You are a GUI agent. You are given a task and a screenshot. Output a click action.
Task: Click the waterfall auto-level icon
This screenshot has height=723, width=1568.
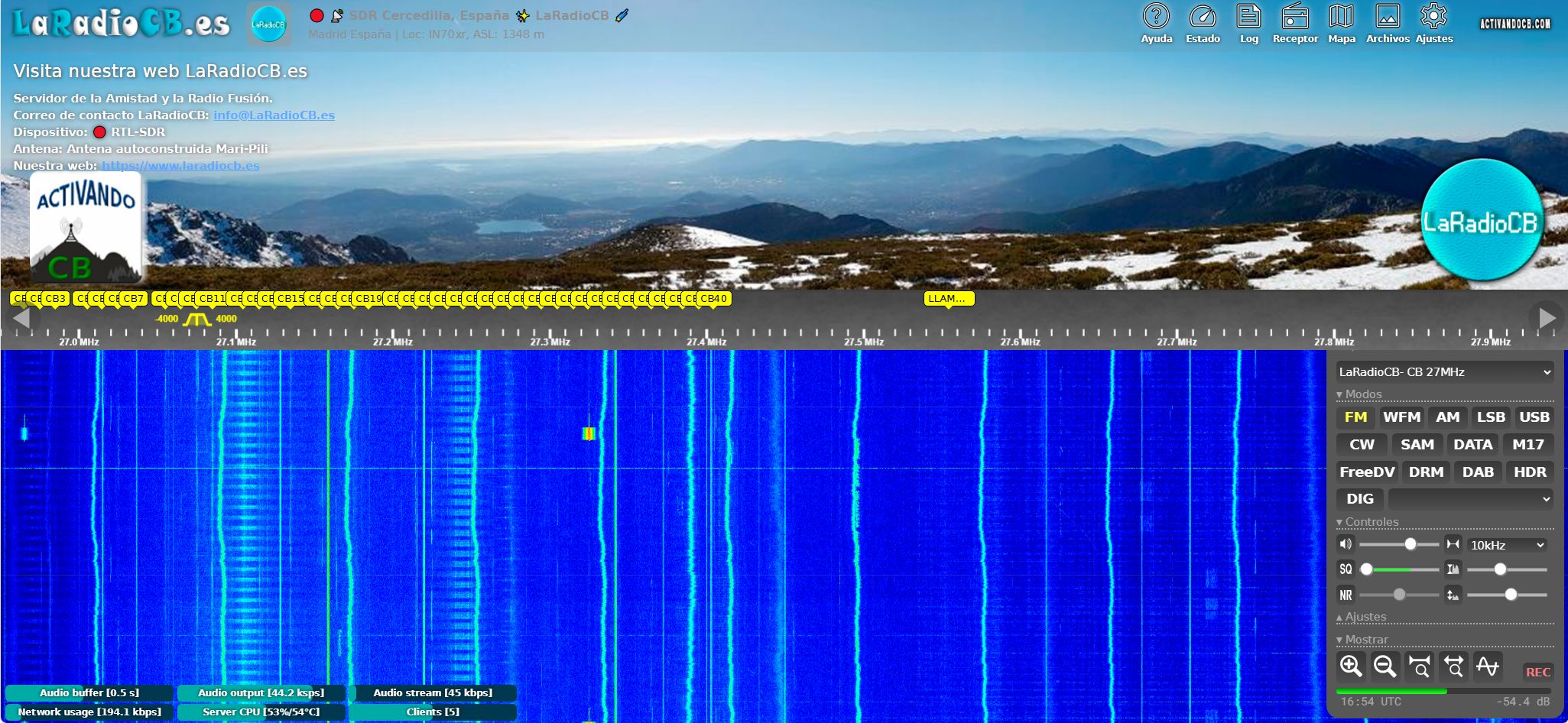point(1453,569)
